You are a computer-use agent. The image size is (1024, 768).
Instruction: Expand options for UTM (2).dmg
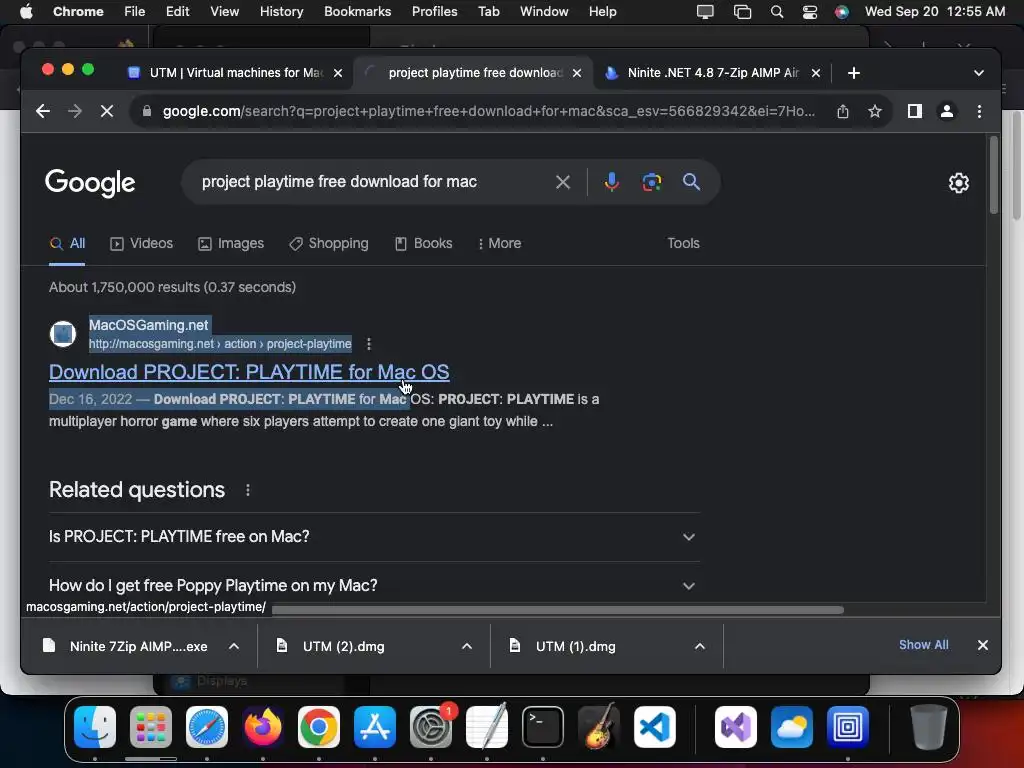[x=467, y=647]
